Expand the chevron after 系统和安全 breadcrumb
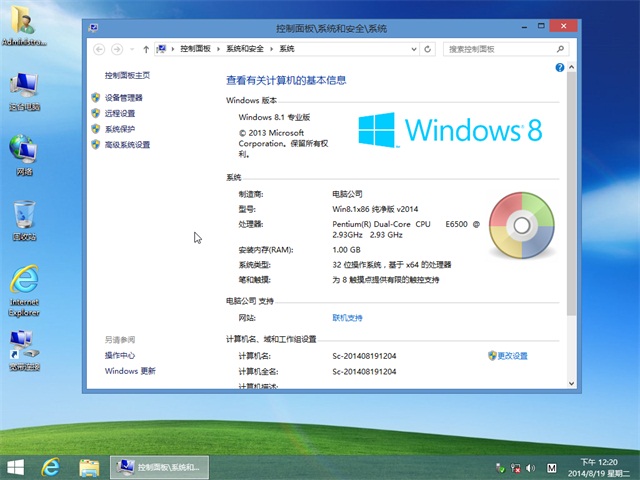Image resolution: width=640 pixels, height=480 pixels. [x=271, y=49]
